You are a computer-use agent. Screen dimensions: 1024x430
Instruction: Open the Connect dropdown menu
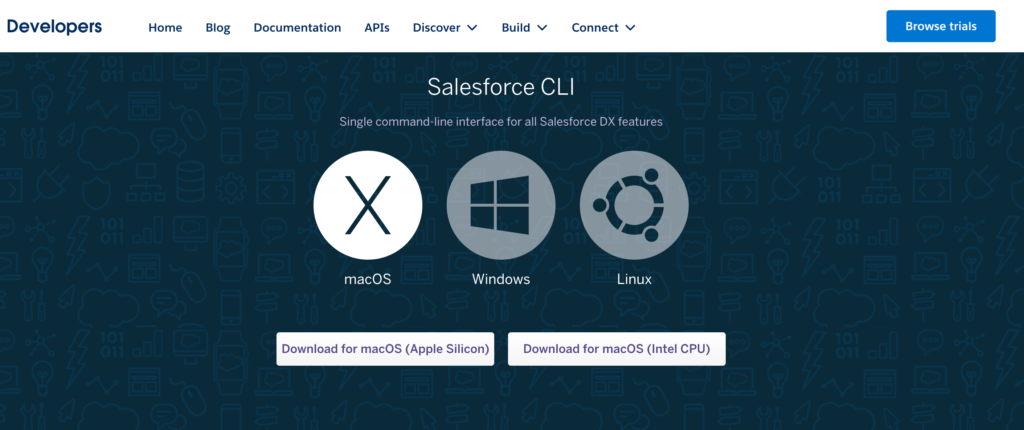tap(603, 27)
